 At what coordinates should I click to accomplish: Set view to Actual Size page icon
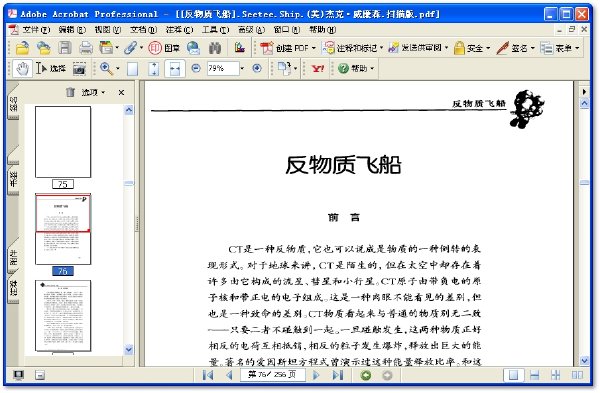tap(132, 69)
